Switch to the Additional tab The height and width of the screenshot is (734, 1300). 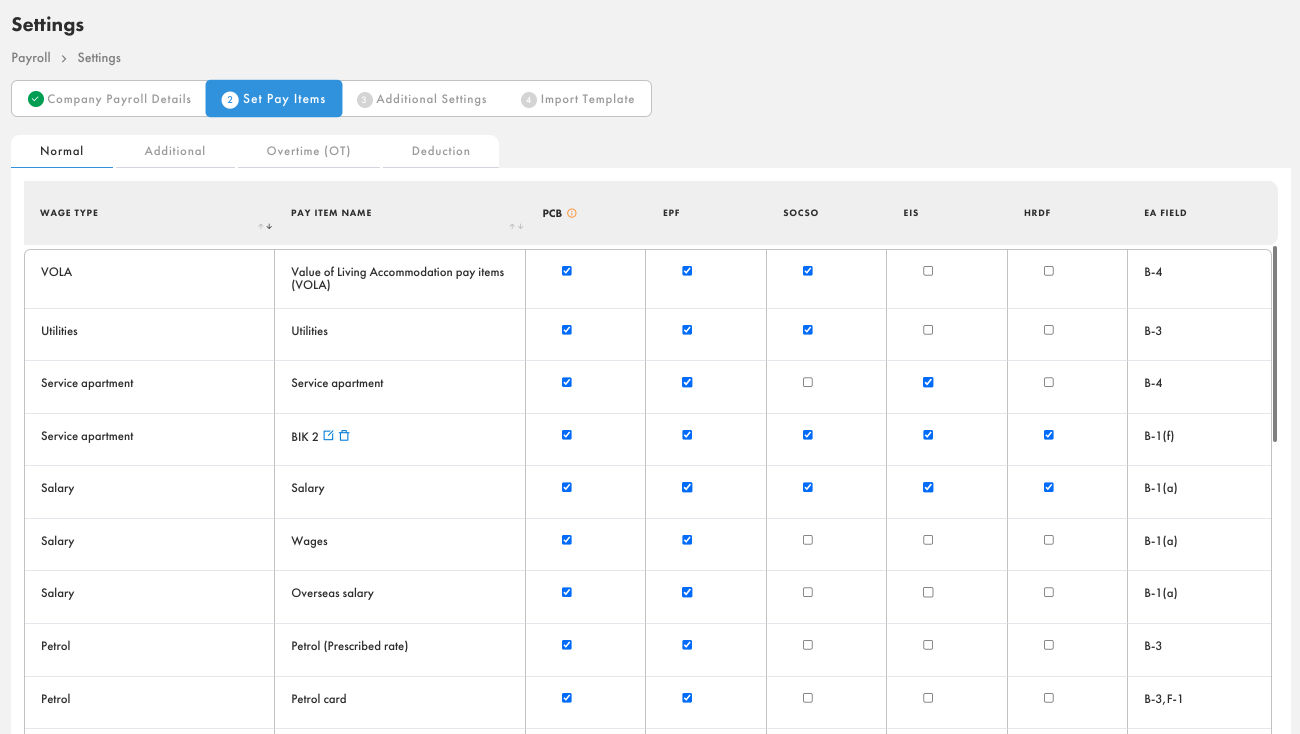tap(175, 151)
